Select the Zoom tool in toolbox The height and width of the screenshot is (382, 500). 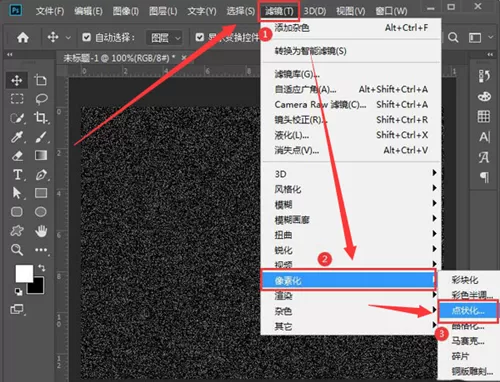[x=17, y=250]
